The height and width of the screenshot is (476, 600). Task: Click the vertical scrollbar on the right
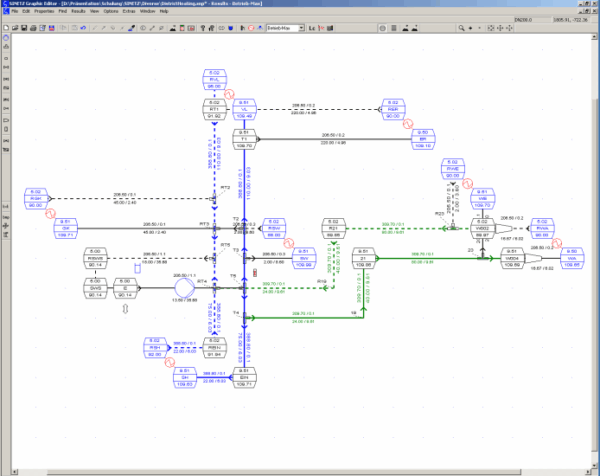point(595,250)
